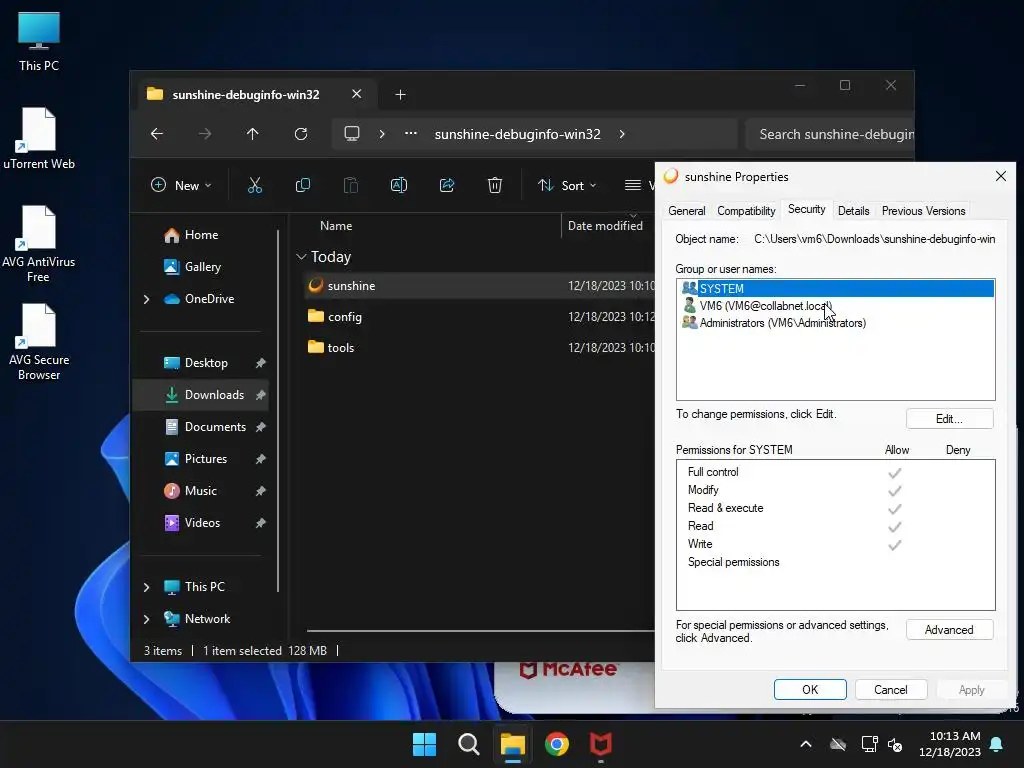Click the PC monitor icon in address bar
Screen dimensions: 1024x768
352,134
